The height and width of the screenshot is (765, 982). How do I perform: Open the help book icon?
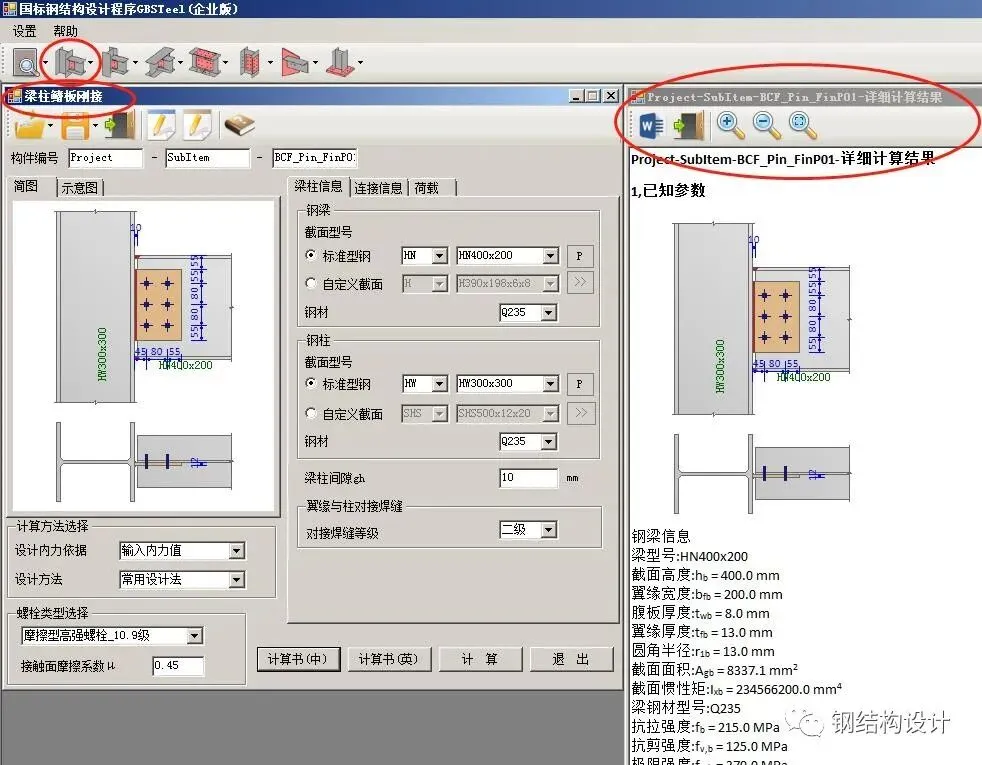[x=239, y=126]
